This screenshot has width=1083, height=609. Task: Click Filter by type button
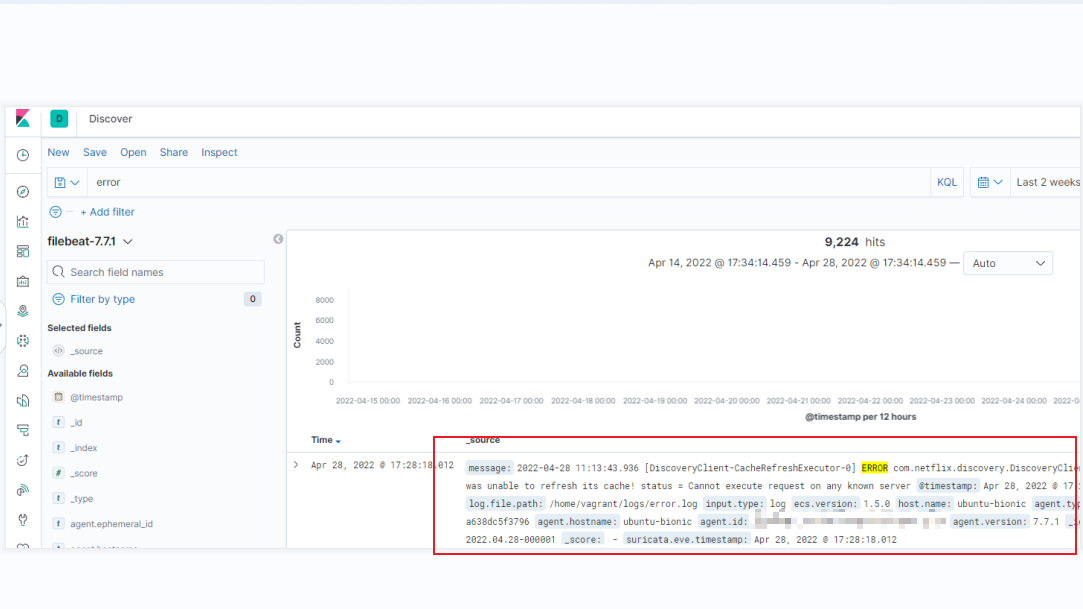(x=102, y=299)
